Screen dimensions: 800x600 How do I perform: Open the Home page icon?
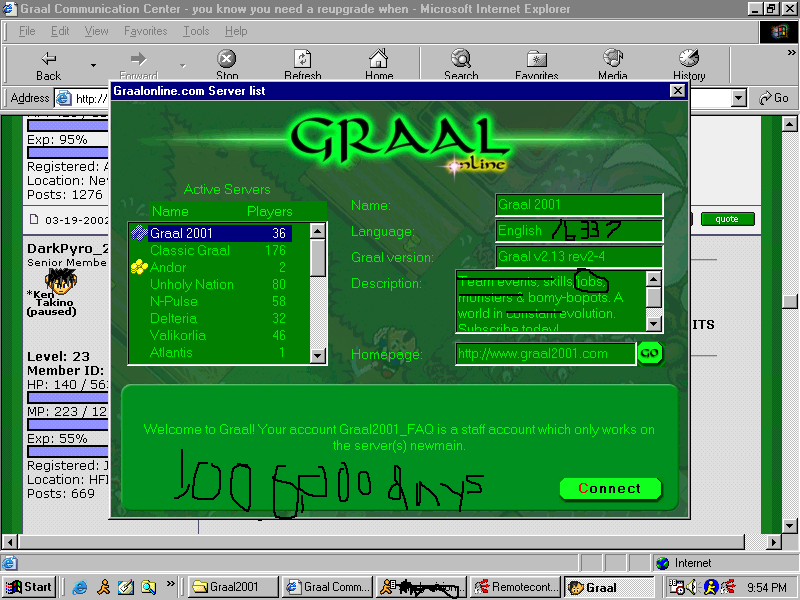[x=379, y=59]
